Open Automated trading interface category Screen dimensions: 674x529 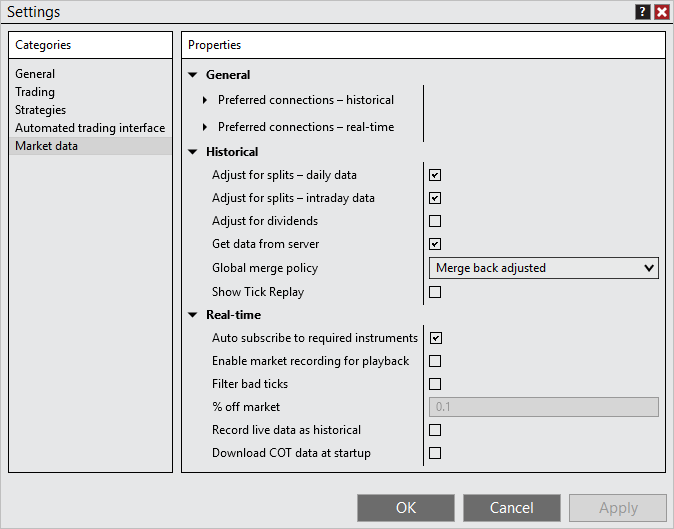coord(90,128)
